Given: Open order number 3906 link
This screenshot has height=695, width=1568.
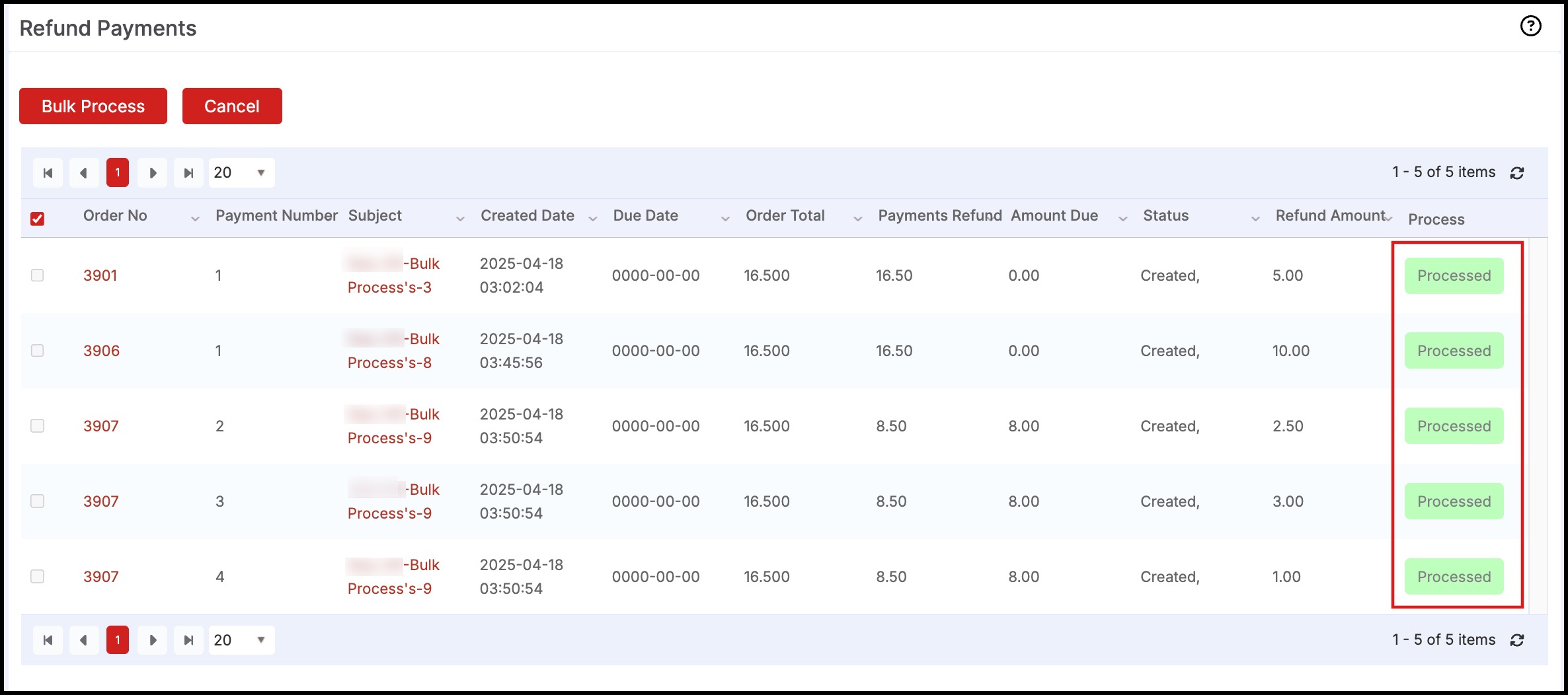Looking at the screenshot, I should (x=102, y=351).
